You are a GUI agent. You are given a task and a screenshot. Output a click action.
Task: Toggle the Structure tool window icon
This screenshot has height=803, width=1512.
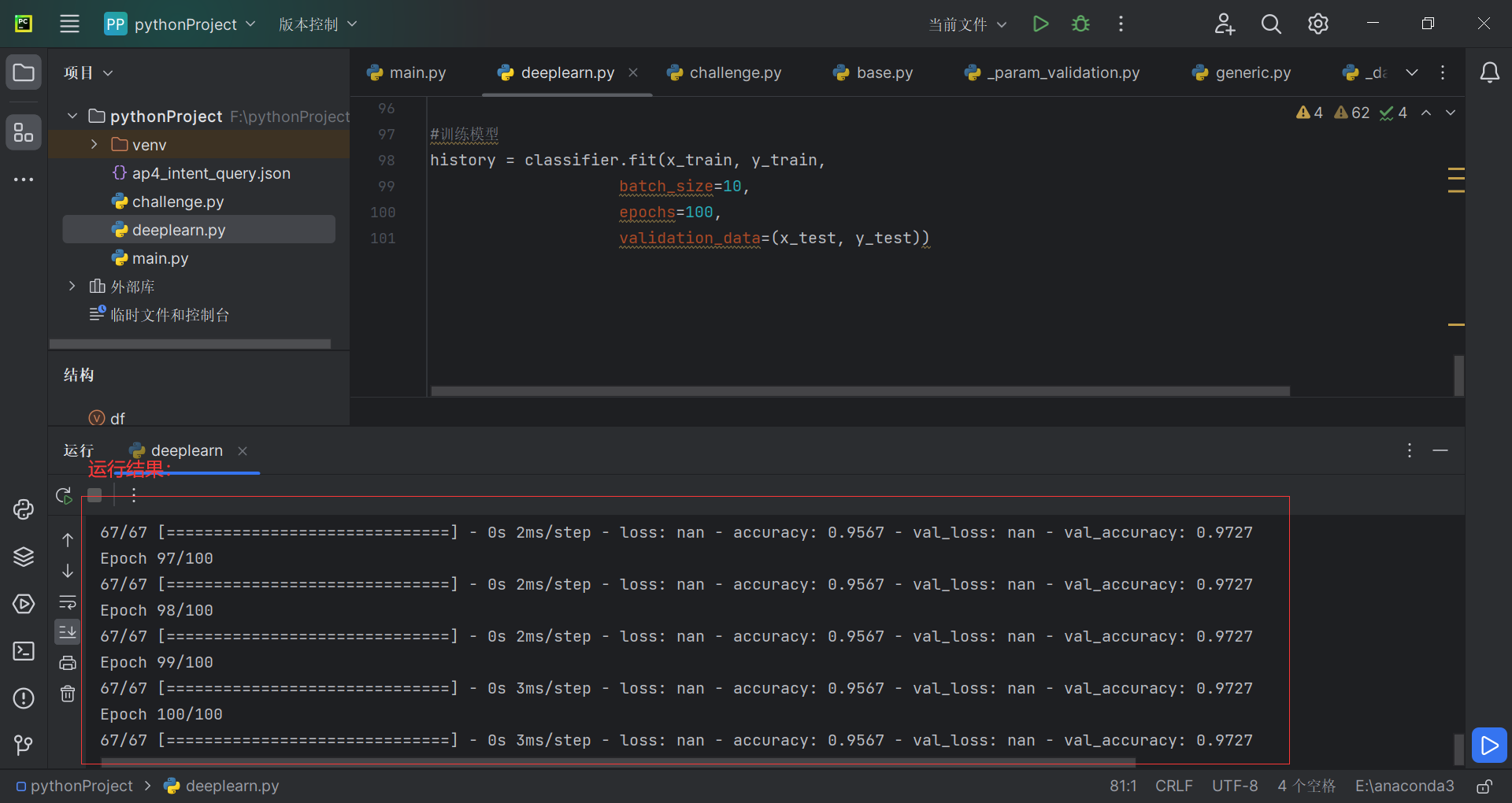24,132
